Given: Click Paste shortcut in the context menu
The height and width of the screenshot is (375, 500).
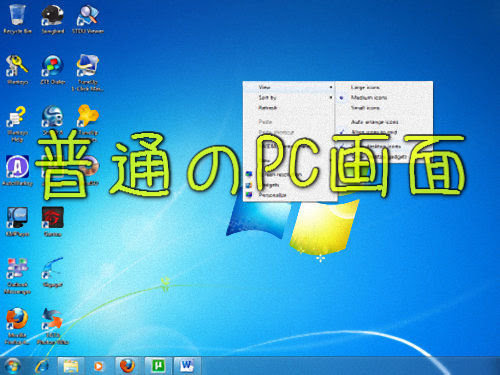Looking at the screenshot, I should click(276, 132).
